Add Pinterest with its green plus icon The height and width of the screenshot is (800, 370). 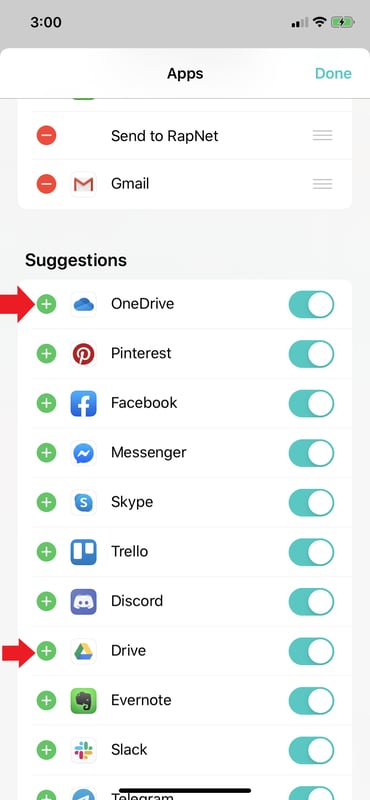(x=46, y=354)
